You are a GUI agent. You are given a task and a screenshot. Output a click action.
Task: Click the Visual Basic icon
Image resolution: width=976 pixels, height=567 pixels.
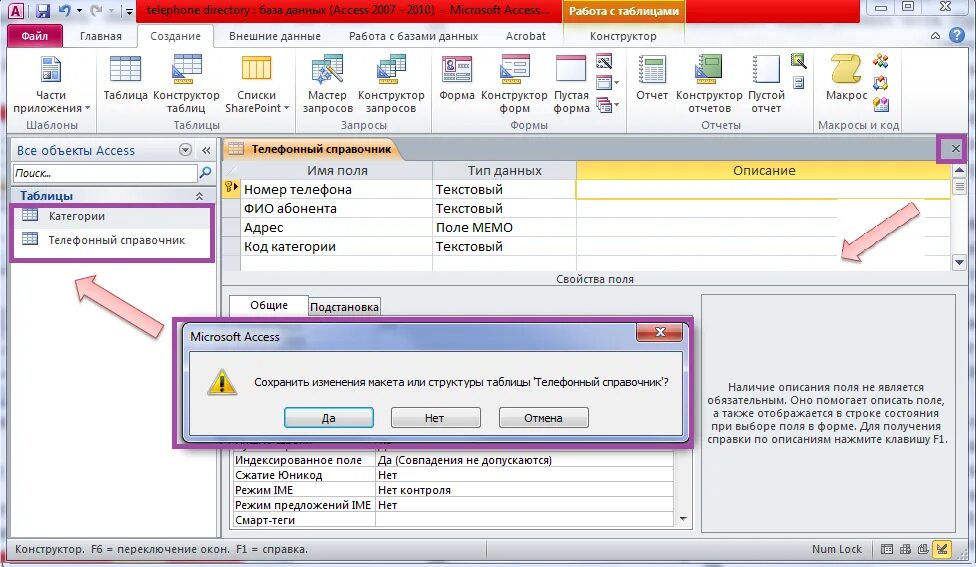(881, 104)
